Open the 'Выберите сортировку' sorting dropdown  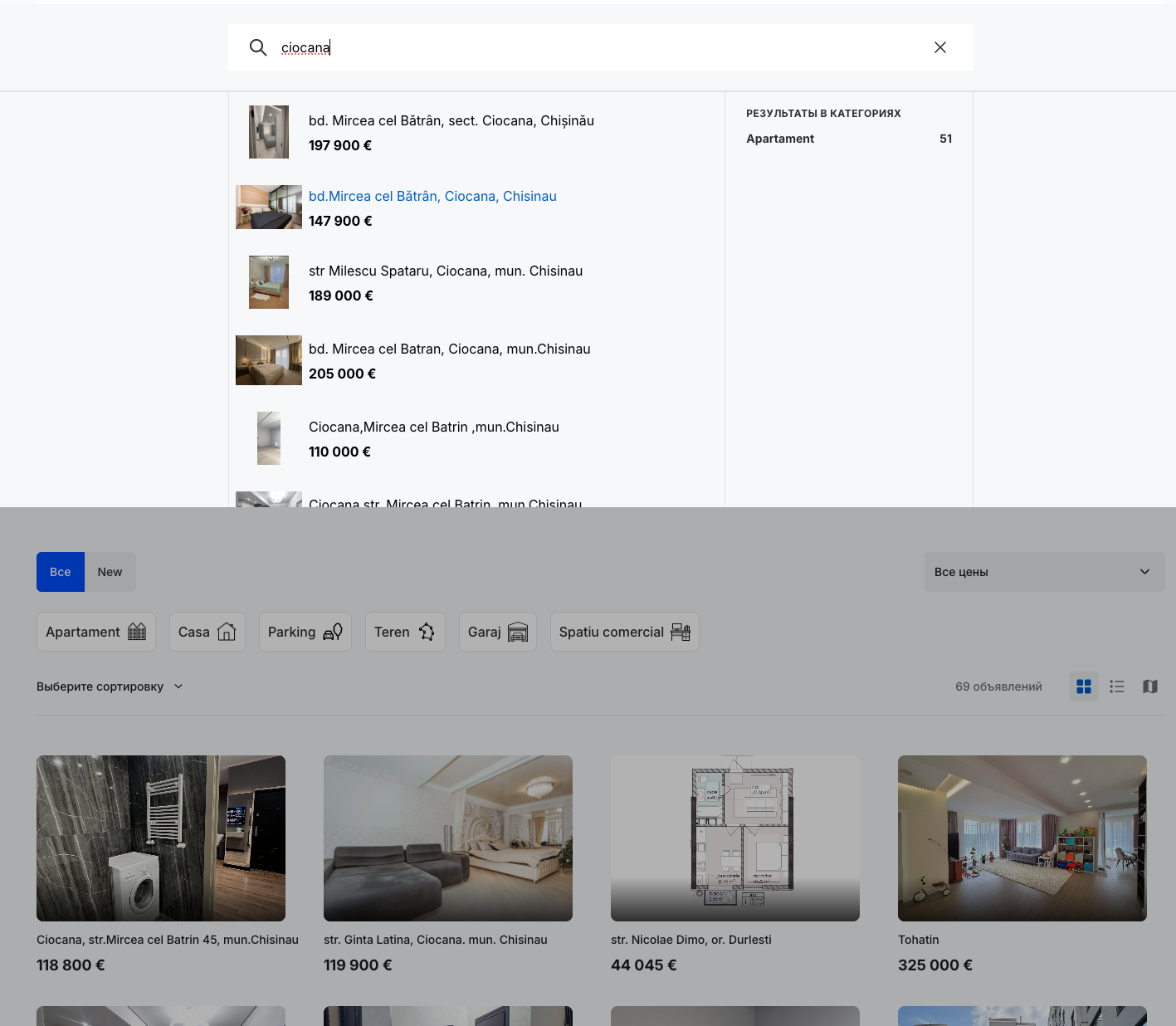click(110, 686)
